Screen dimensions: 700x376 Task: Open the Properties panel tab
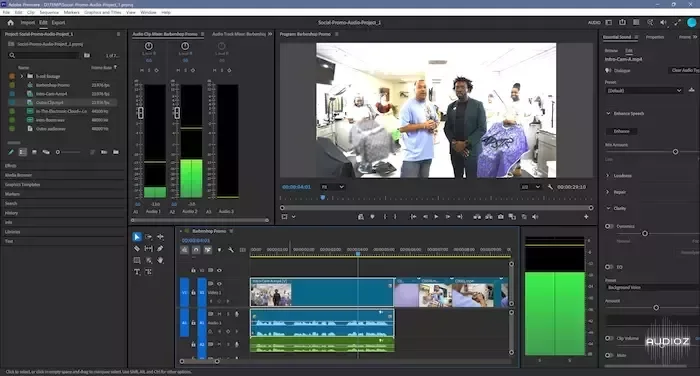[x=655, y=37]
